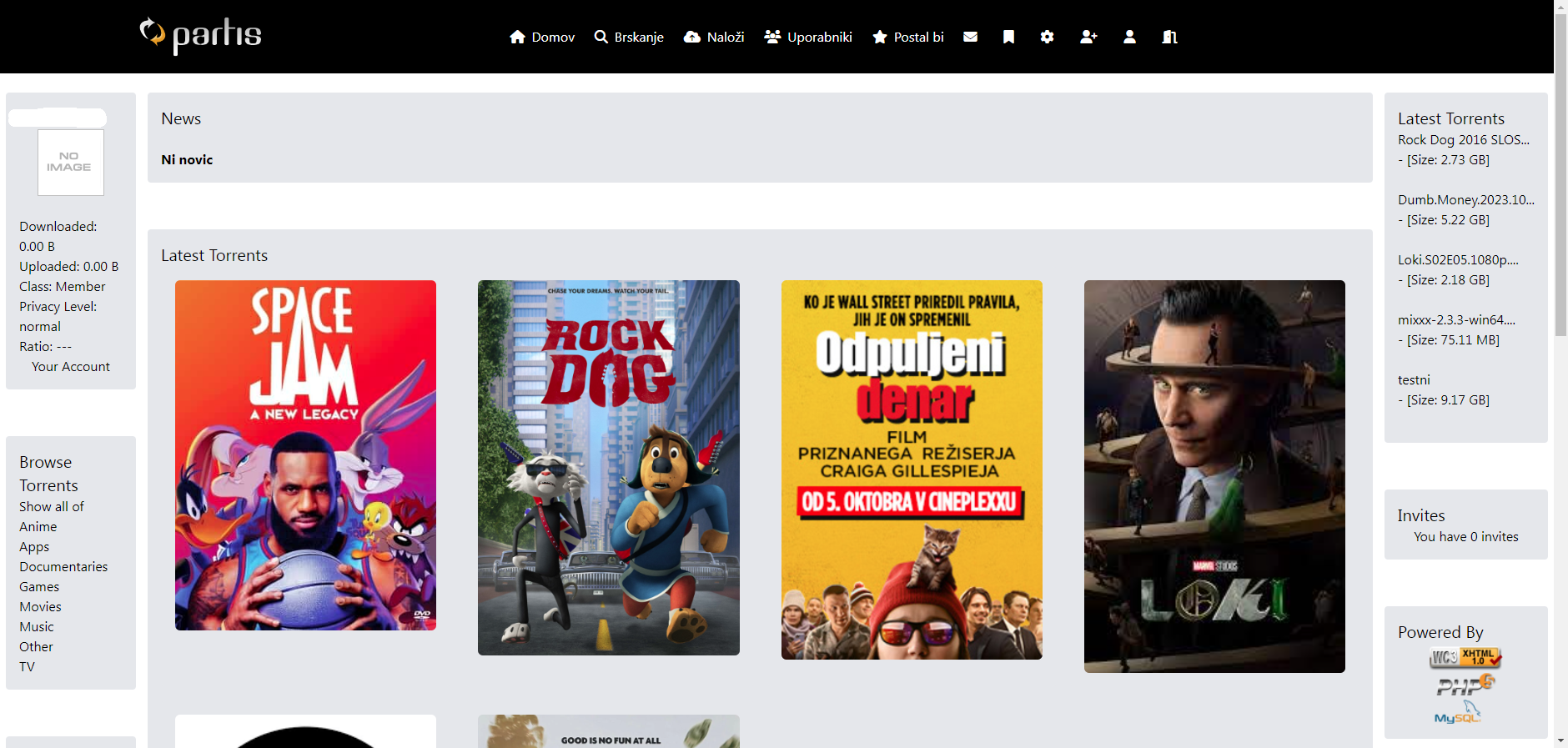Browse the Games category

tap(39, 586)
